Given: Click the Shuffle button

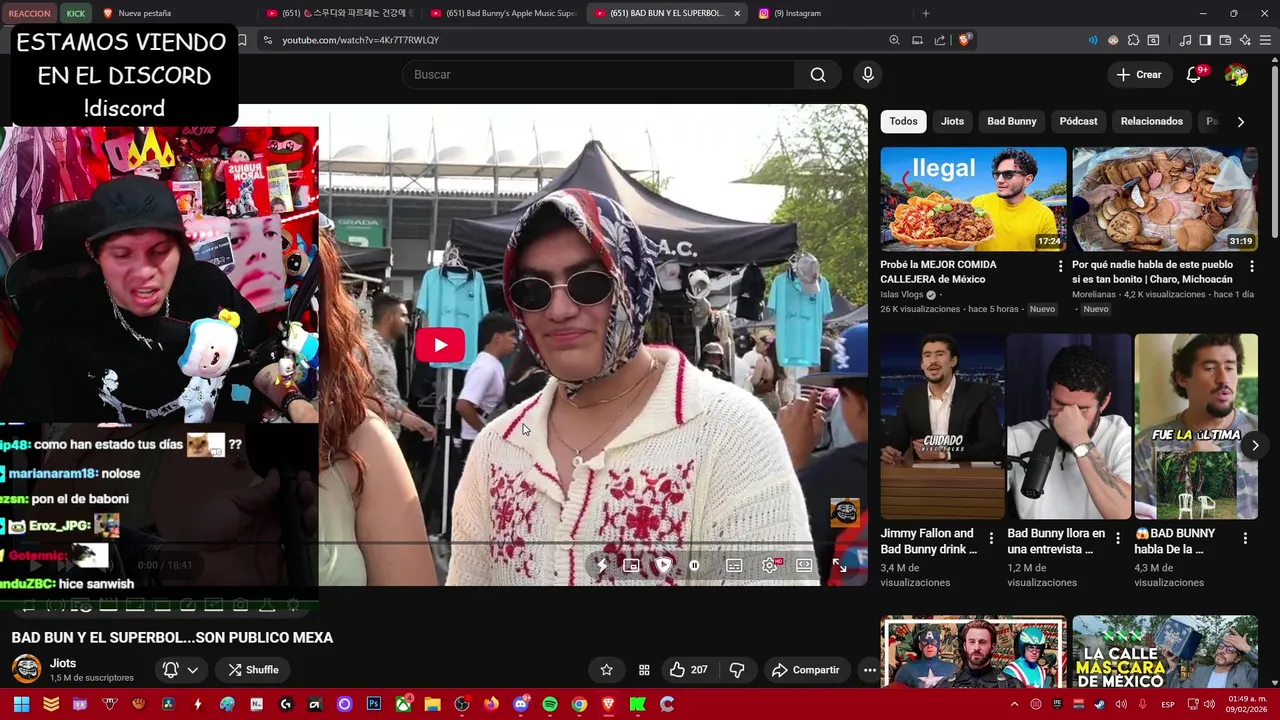Looking at the screenshot, I should click(x=253, y=670).
